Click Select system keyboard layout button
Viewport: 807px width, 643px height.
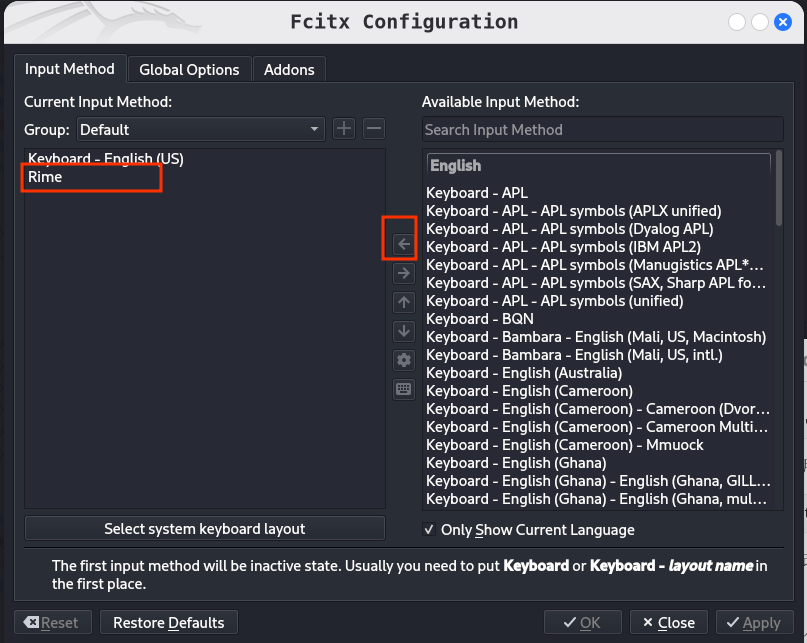[204, 528]
